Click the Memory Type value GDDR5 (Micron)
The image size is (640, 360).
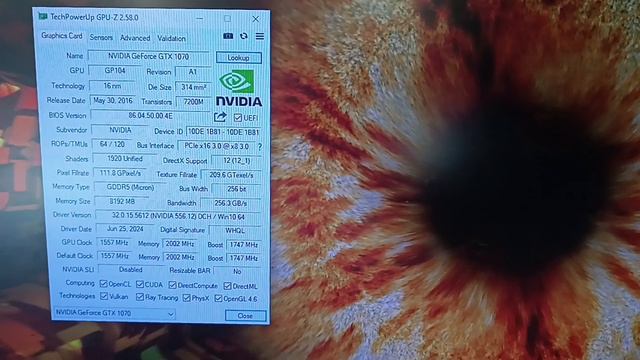click(130, 187)
